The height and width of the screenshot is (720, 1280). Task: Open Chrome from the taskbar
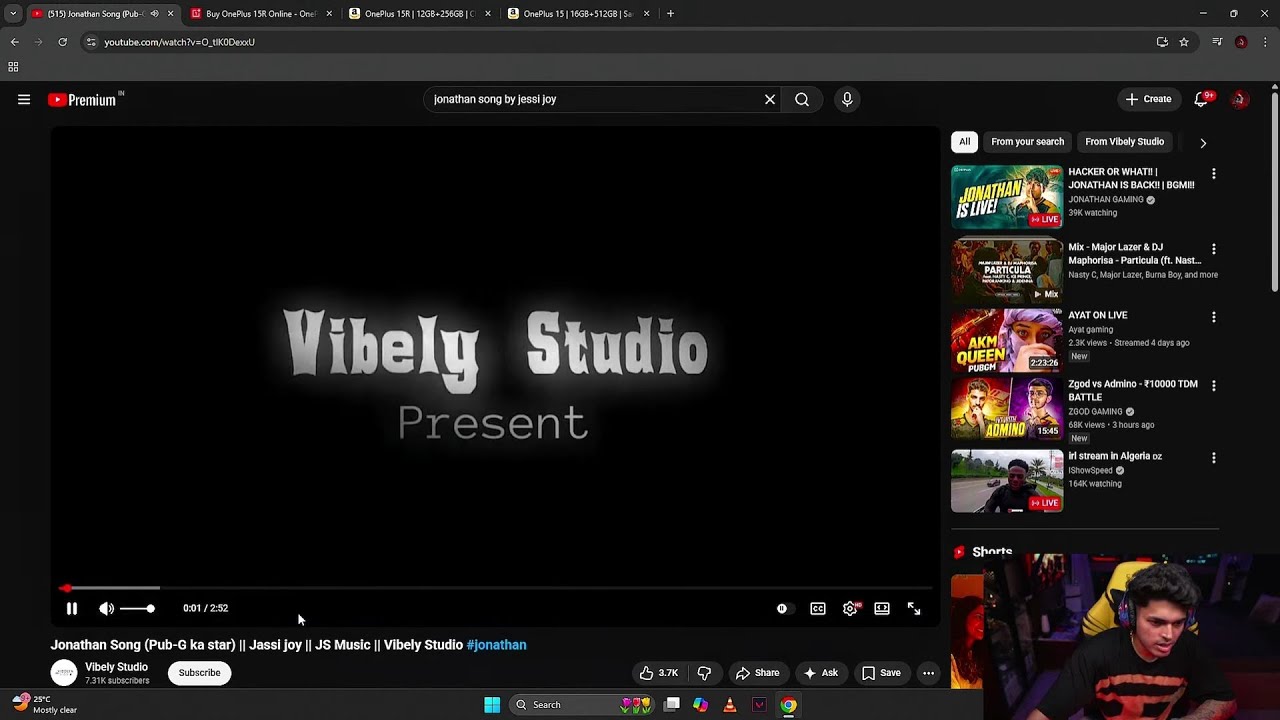pyautogui.click(x=788, y=705)
